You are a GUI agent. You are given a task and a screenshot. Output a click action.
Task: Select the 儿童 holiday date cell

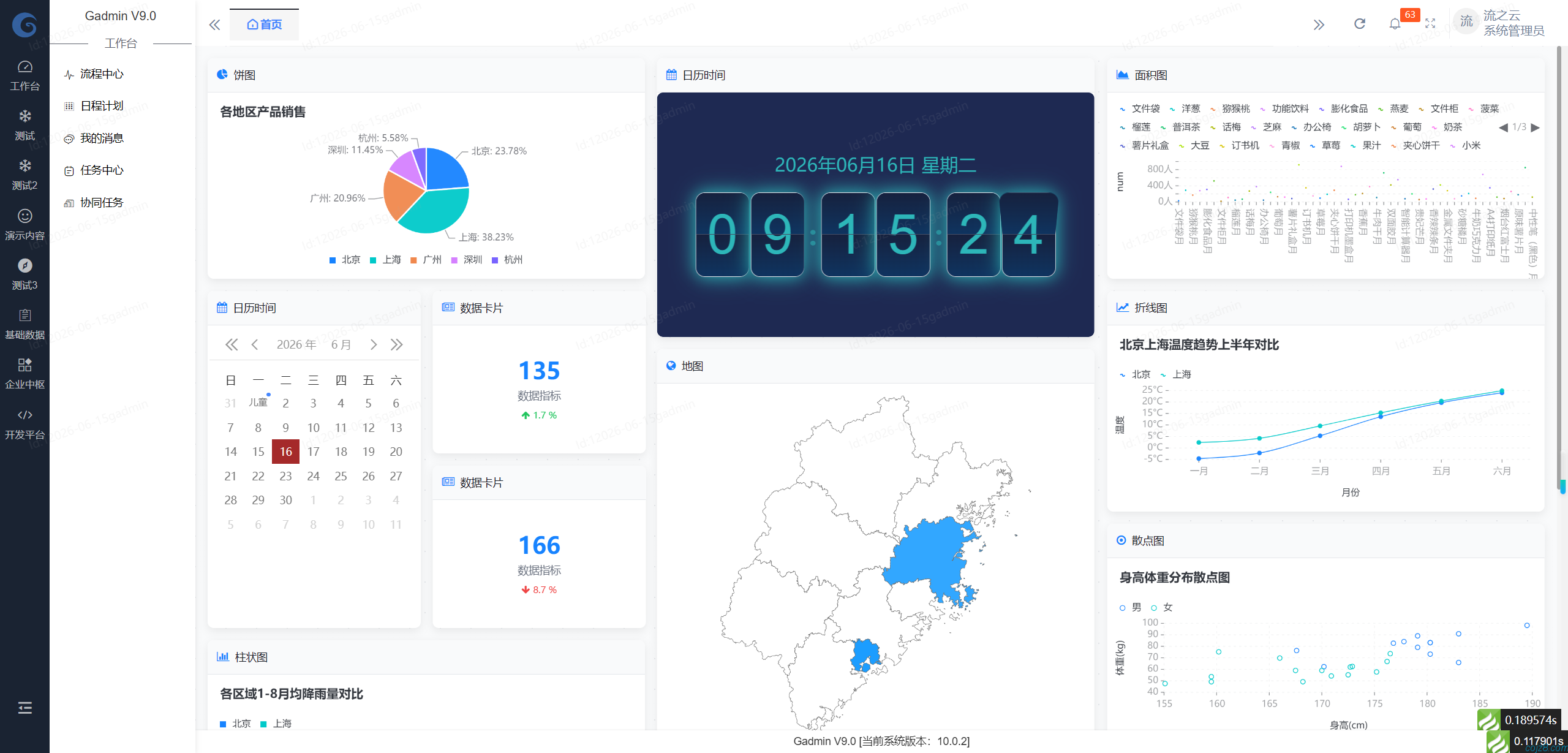[x=258, y=403]
